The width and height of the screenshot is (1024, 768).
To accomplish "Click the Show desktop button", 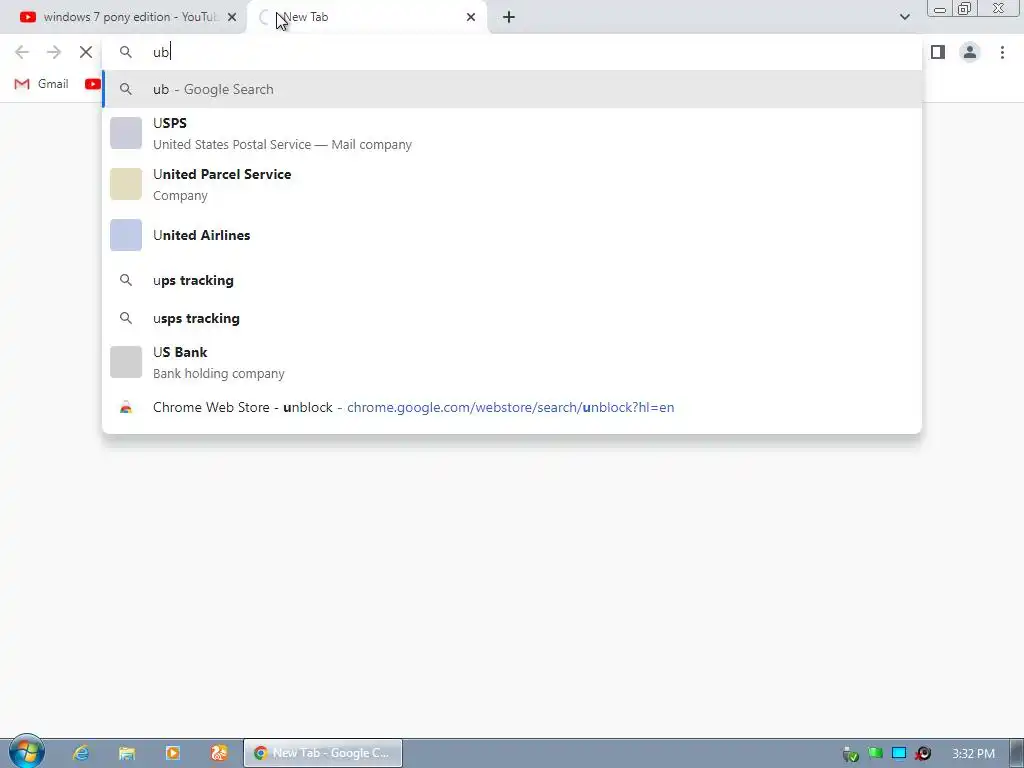I will click(1017, 753).
